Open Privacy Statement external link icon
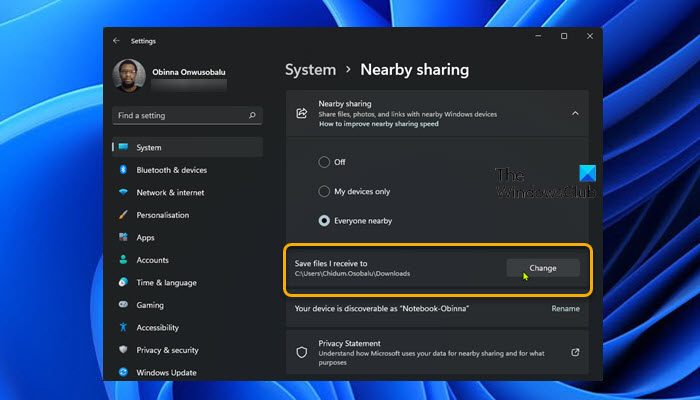 pos(575,353)
